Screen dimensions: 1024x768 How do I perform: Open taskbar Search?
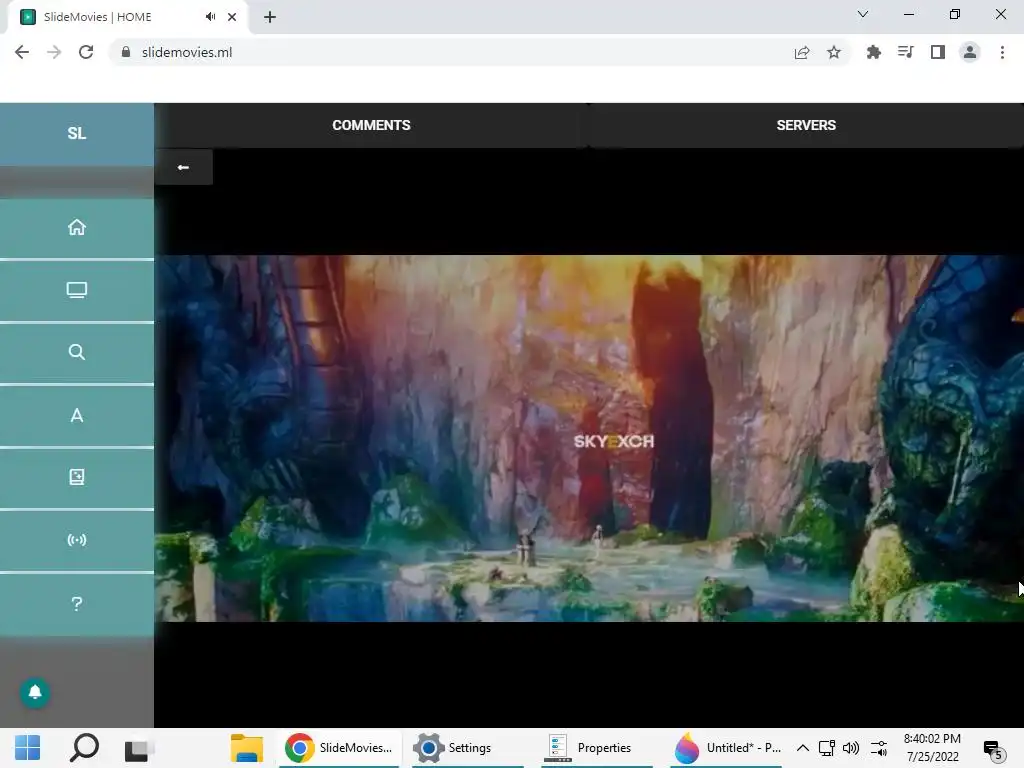(84, 748)
